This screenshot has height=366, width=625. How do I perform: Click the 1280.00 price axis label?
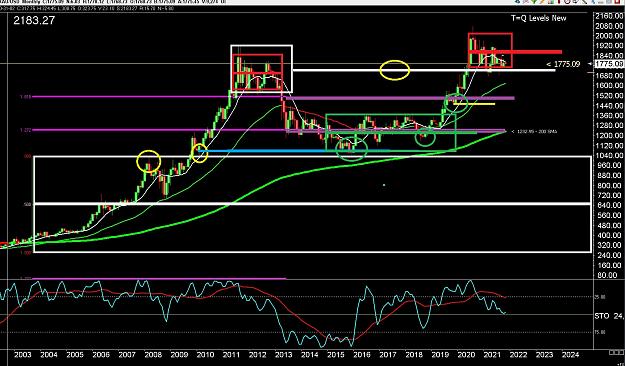[x=609, y=126]
